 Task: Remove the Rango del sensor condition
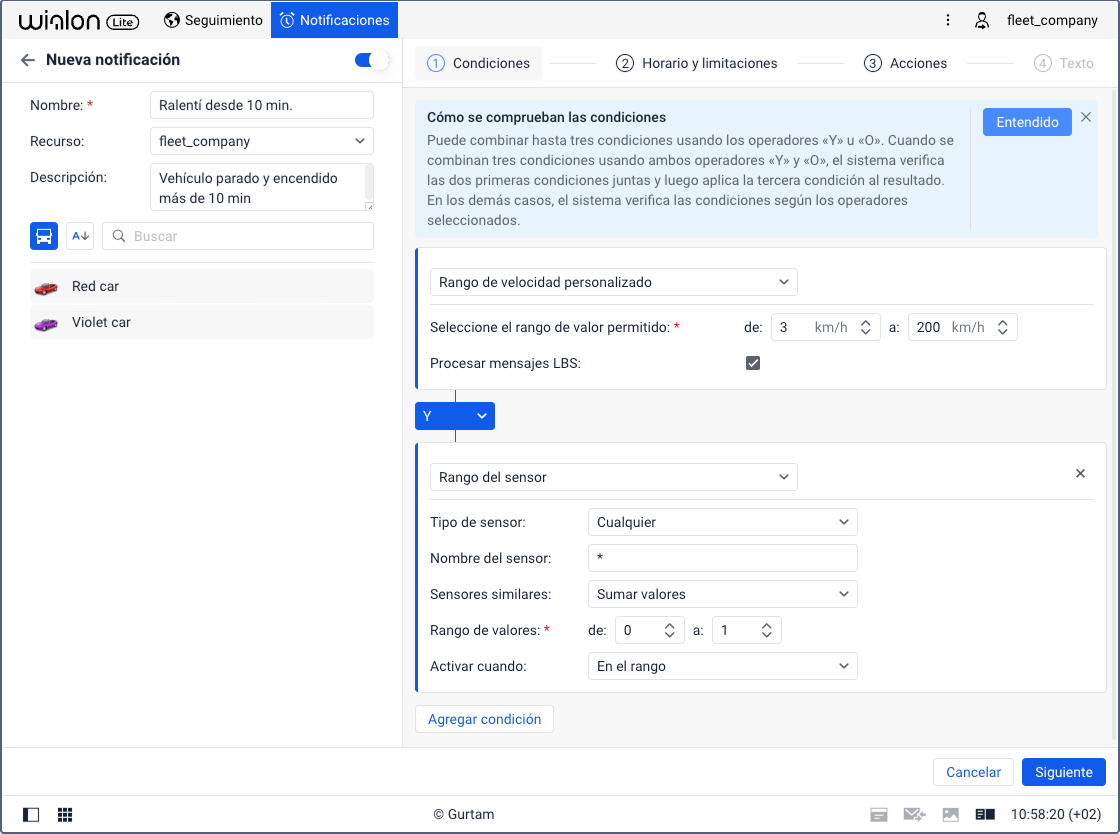click(x=1080, y=474)
